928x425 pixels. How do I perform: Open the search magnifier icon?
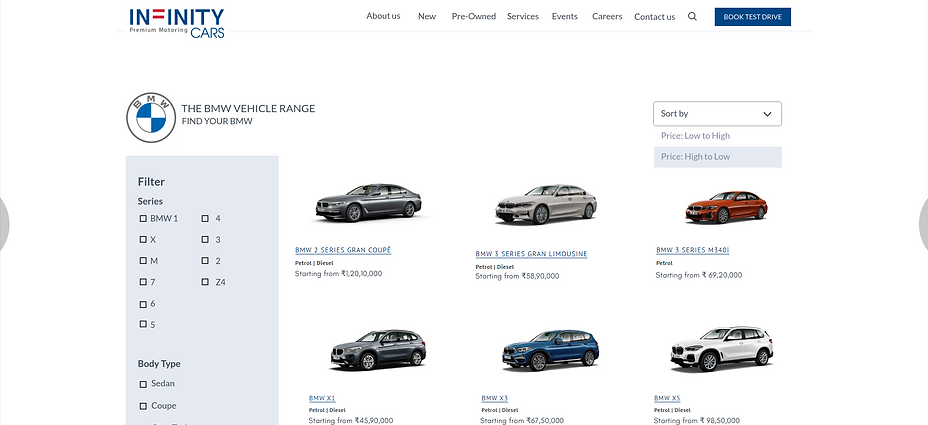(692, 17)
